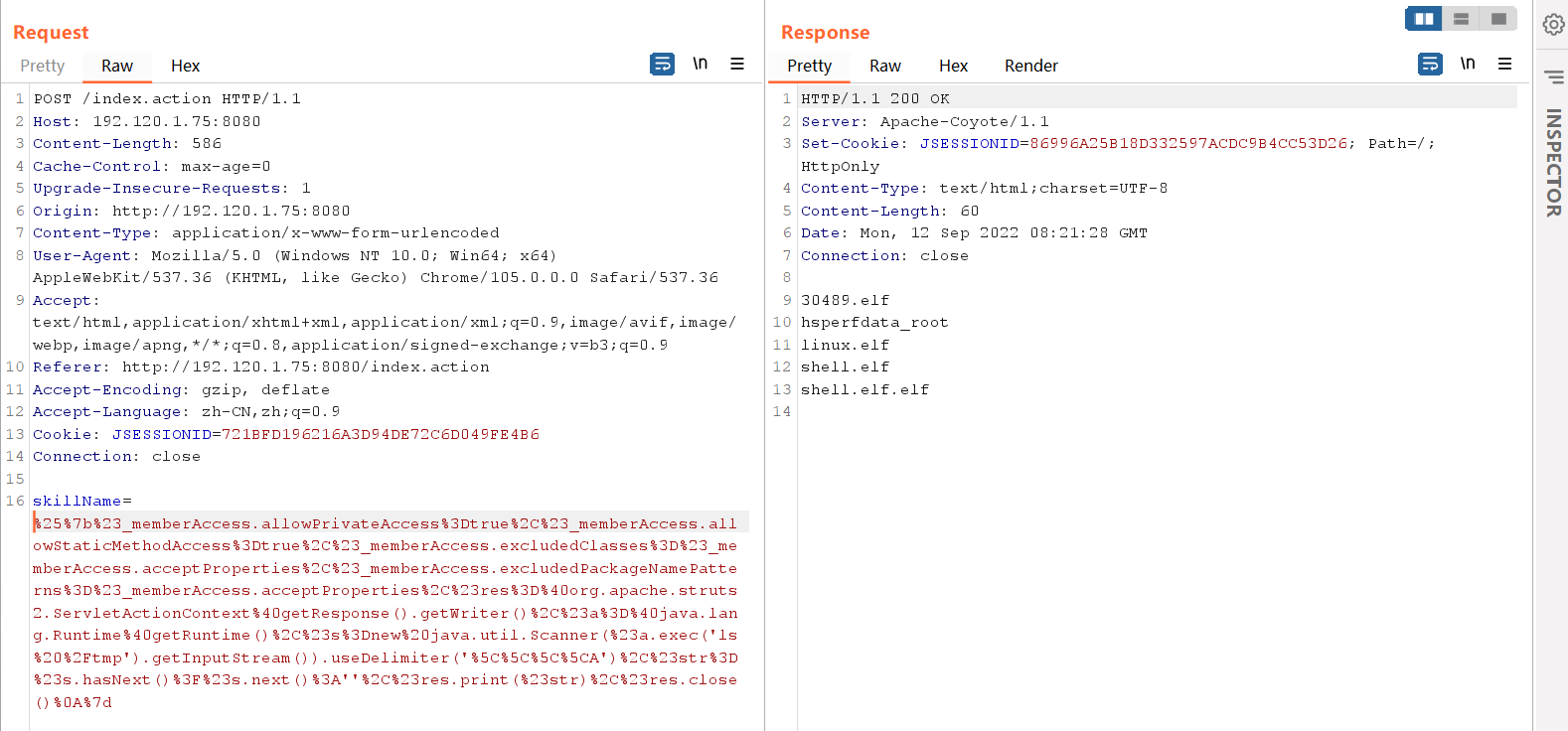1568x731 pixels.
Task: Select the Request Raw tab
Action: click(117, 66)
